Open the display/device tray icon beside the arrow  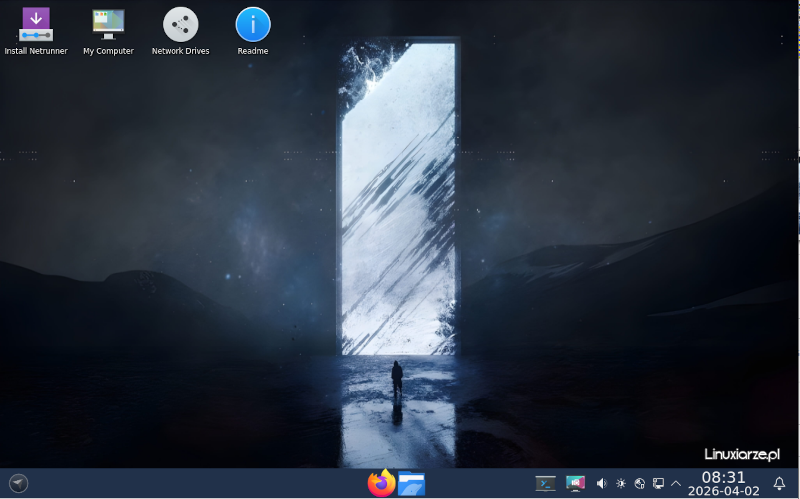click(x=659, y=483)
